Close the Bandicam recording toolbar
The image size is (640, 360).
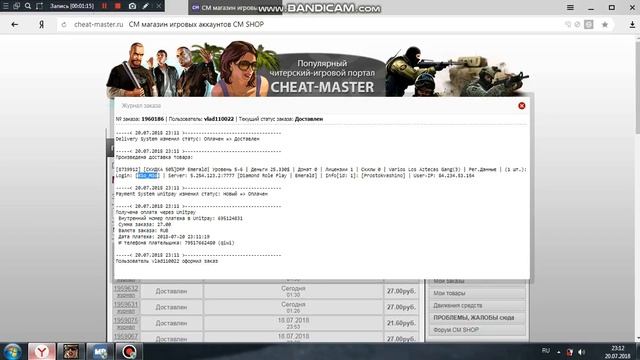tap(158, 6)
